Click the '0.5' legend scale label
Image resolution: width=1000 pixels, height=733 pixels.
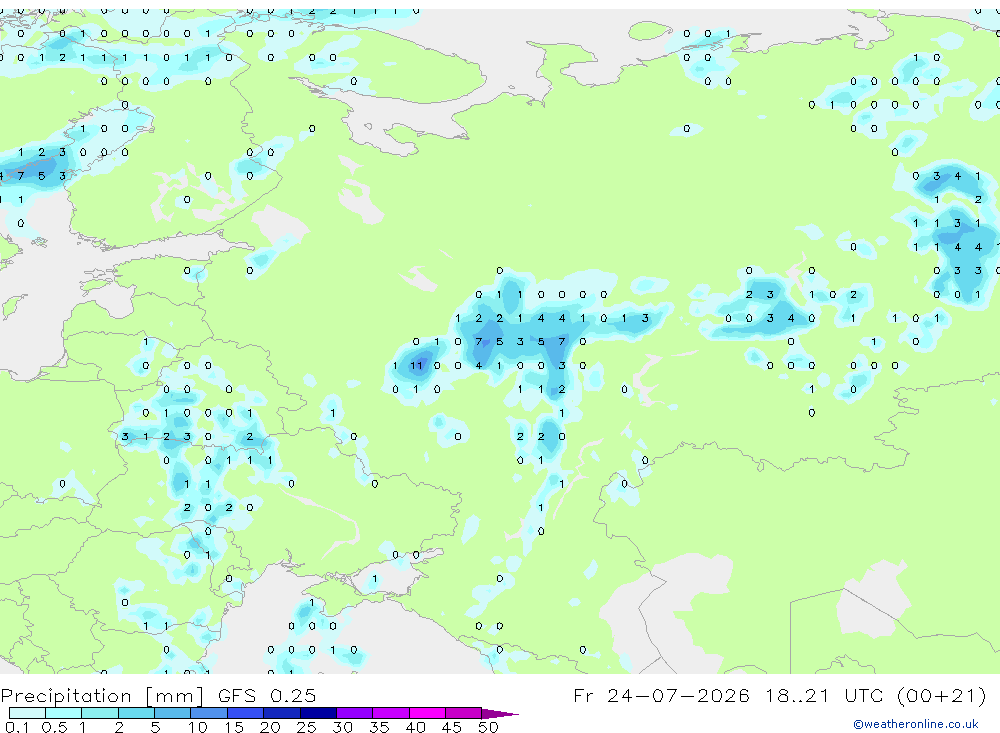click(x=54, y=727)
